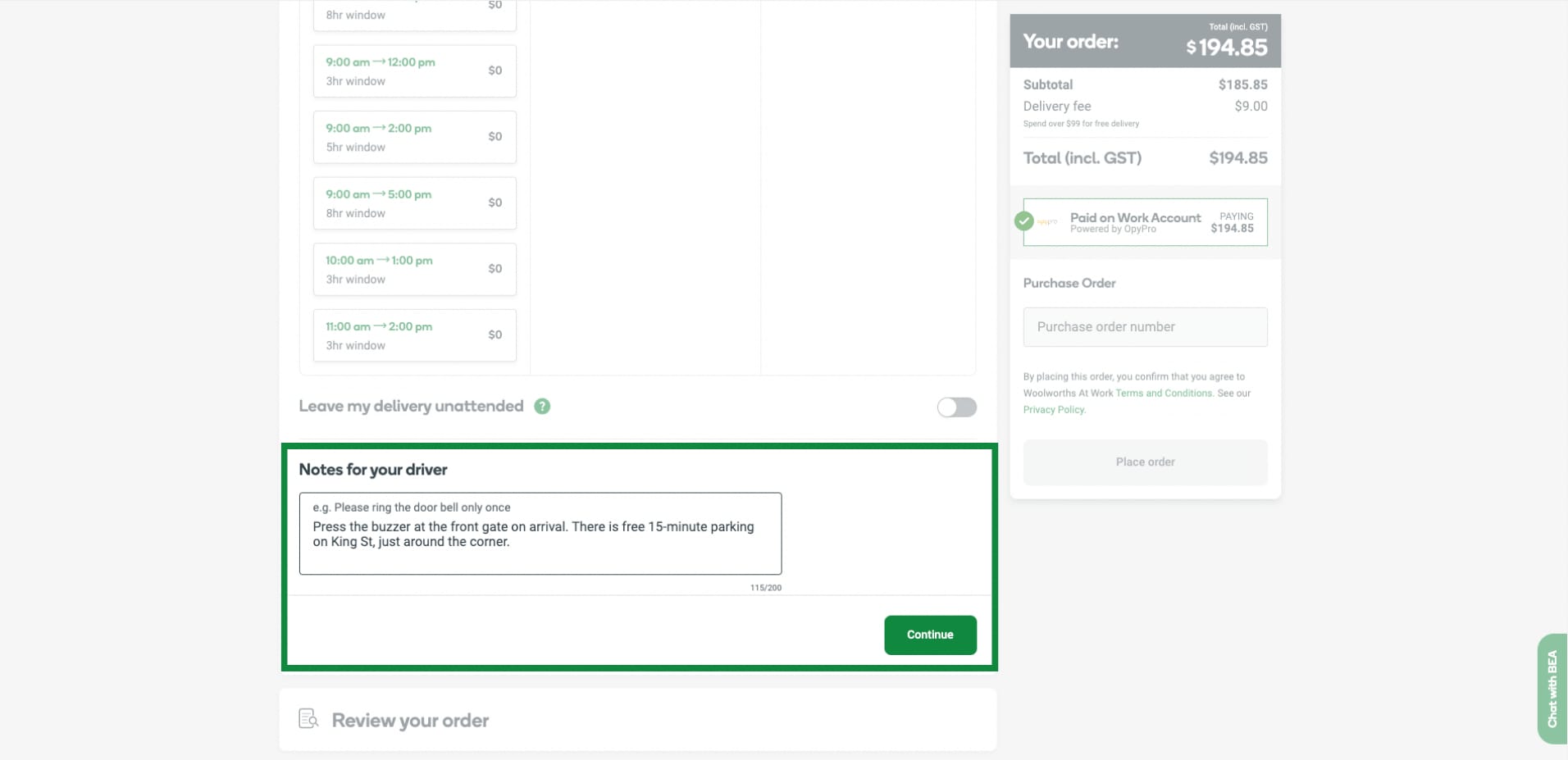Click the help icon beside Leave my delivery unattended
The width and height of the screenshot is (1568, 760).
coord(542,407)
